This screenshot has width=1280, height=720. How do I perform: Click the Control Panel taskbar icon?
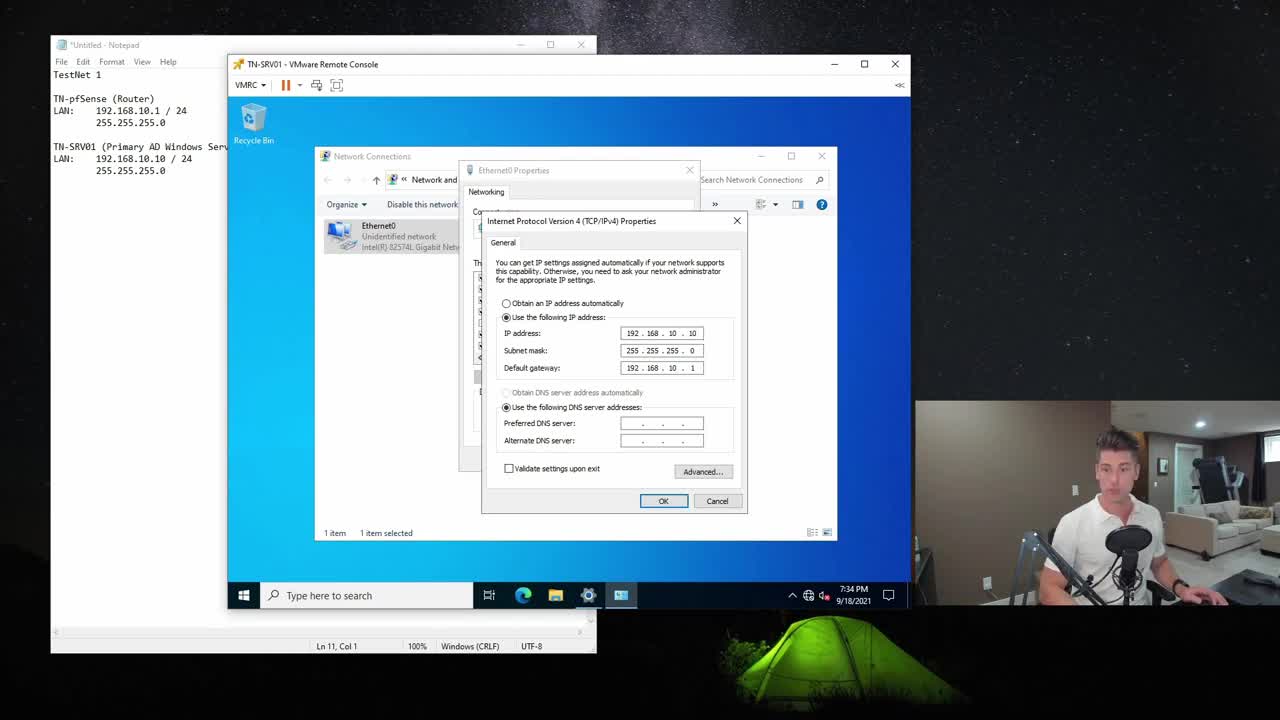[621, 595]
